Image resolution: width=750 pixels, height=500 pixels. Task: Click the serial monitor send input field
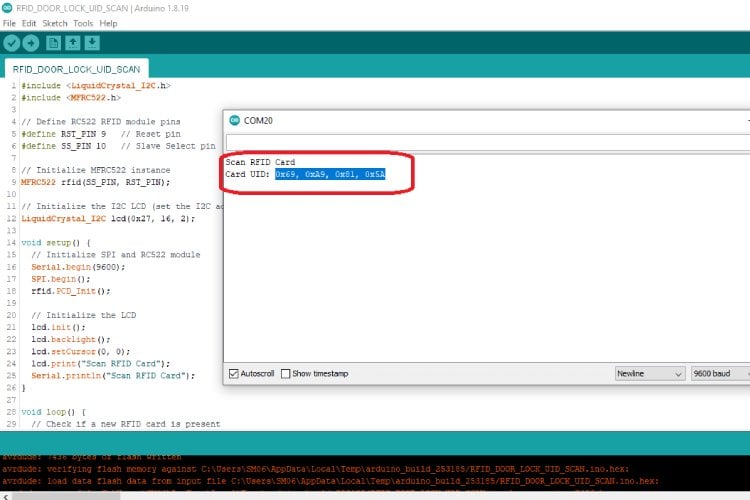click(480, 142)
